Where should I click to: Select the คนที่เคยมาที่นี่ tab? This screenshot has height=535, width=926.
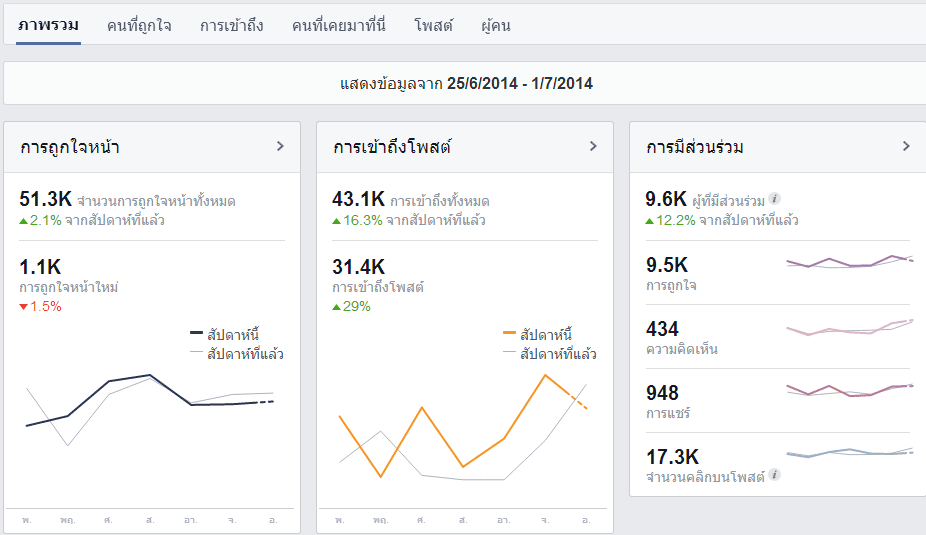coord(338,25)
